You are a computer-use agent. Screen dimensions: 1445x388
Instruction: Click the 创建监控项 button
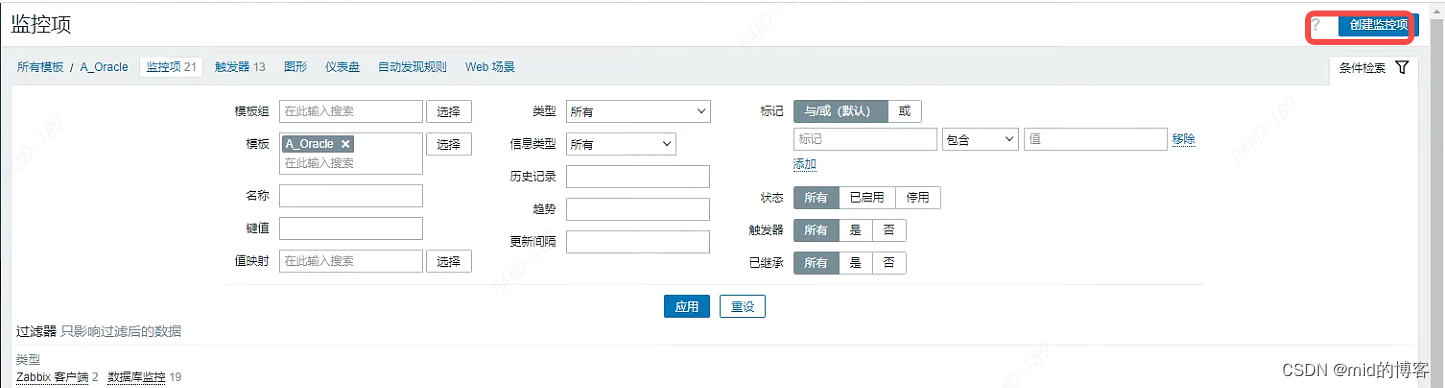pyautogui.click(x=1377, y=25)
